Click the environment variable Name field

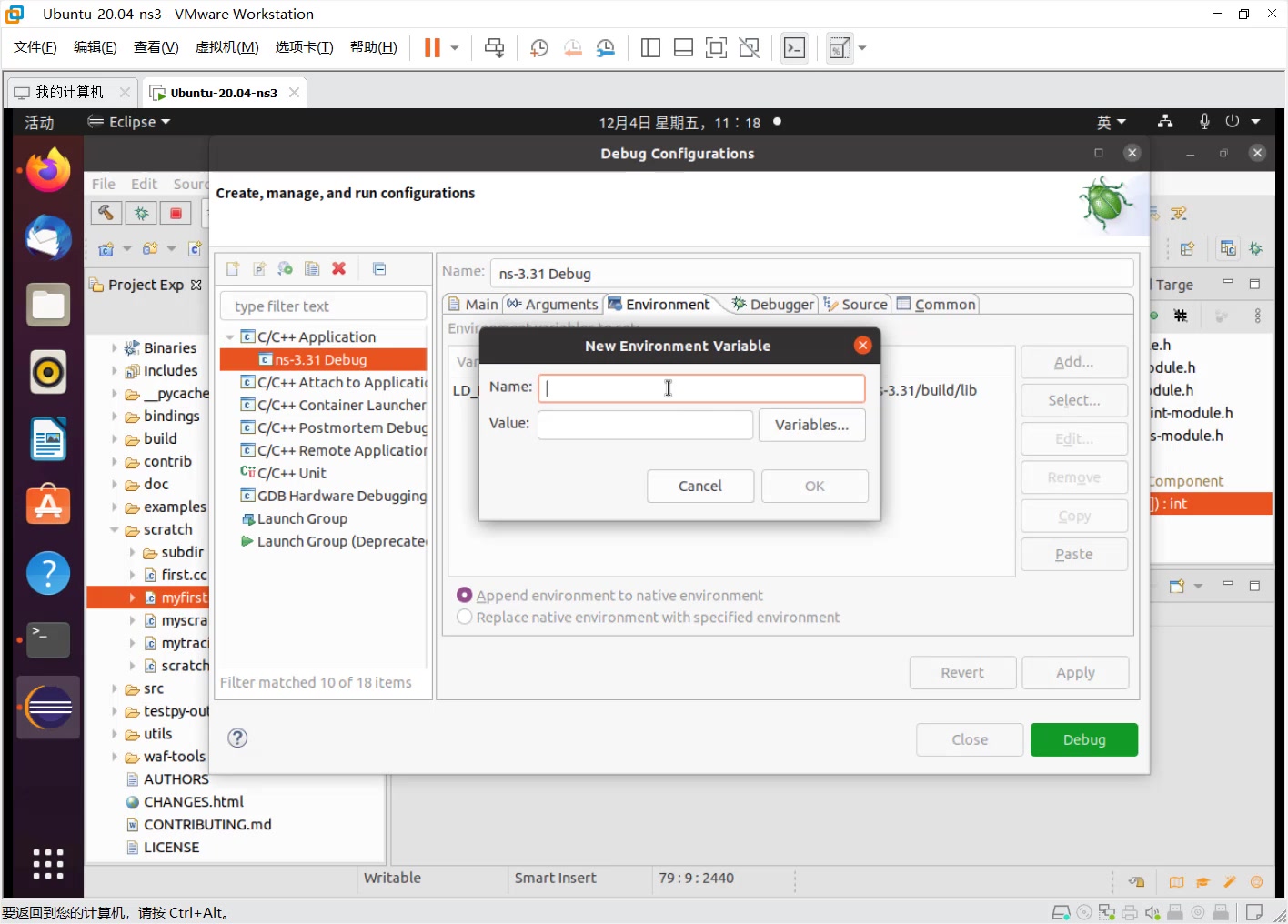pyautogui.click(x=701, y=388)
